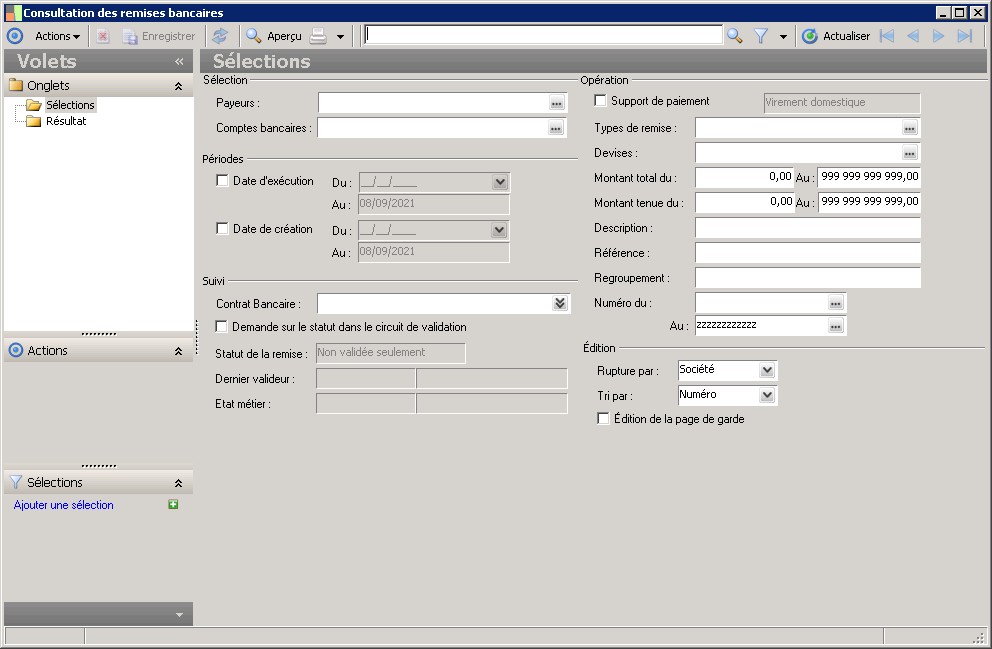Open the filter dropdown arrow
The image size is (992, 649).
click(x=783, y=37)
